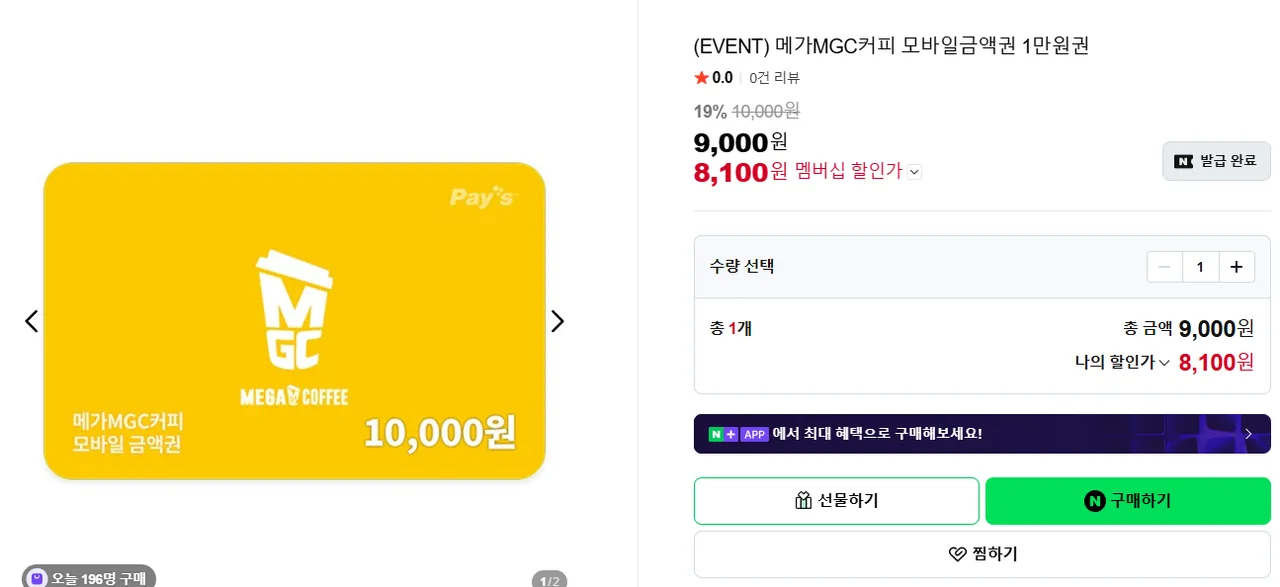Toggle the 찜하기 heart wishlist button

point(982,554)
